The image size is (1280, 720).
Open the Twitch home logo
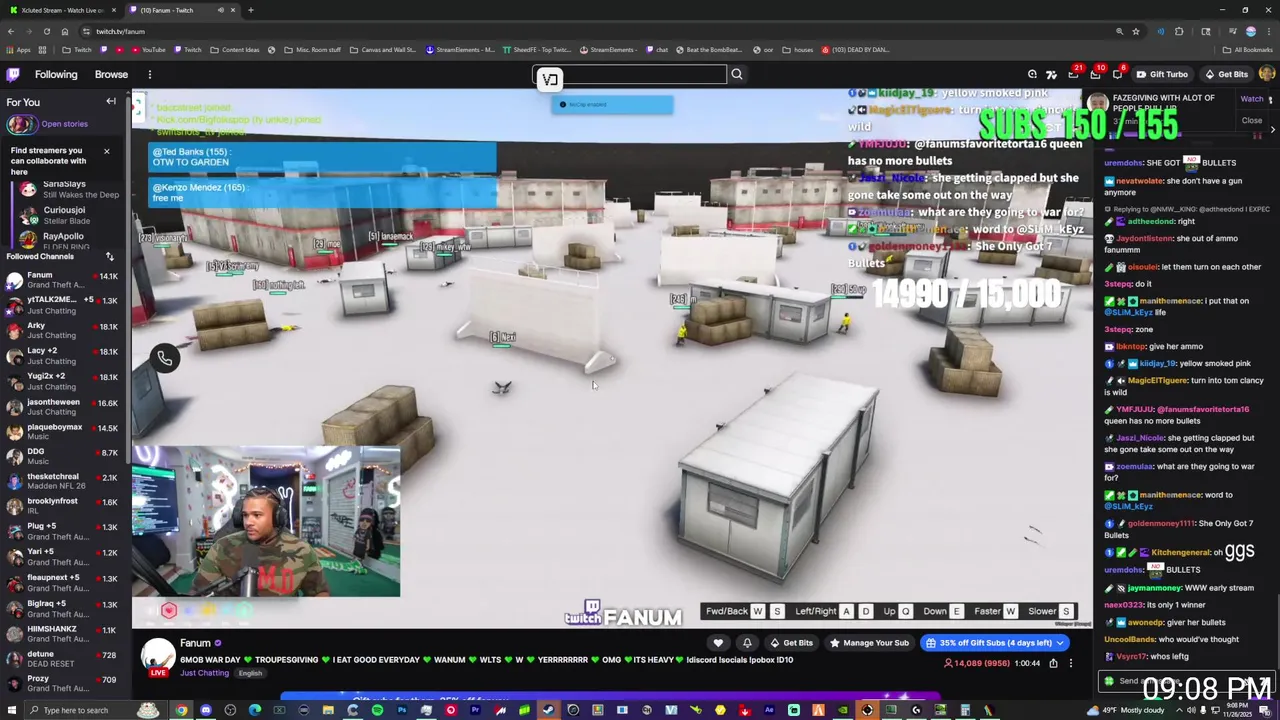[x=13, y=74]
